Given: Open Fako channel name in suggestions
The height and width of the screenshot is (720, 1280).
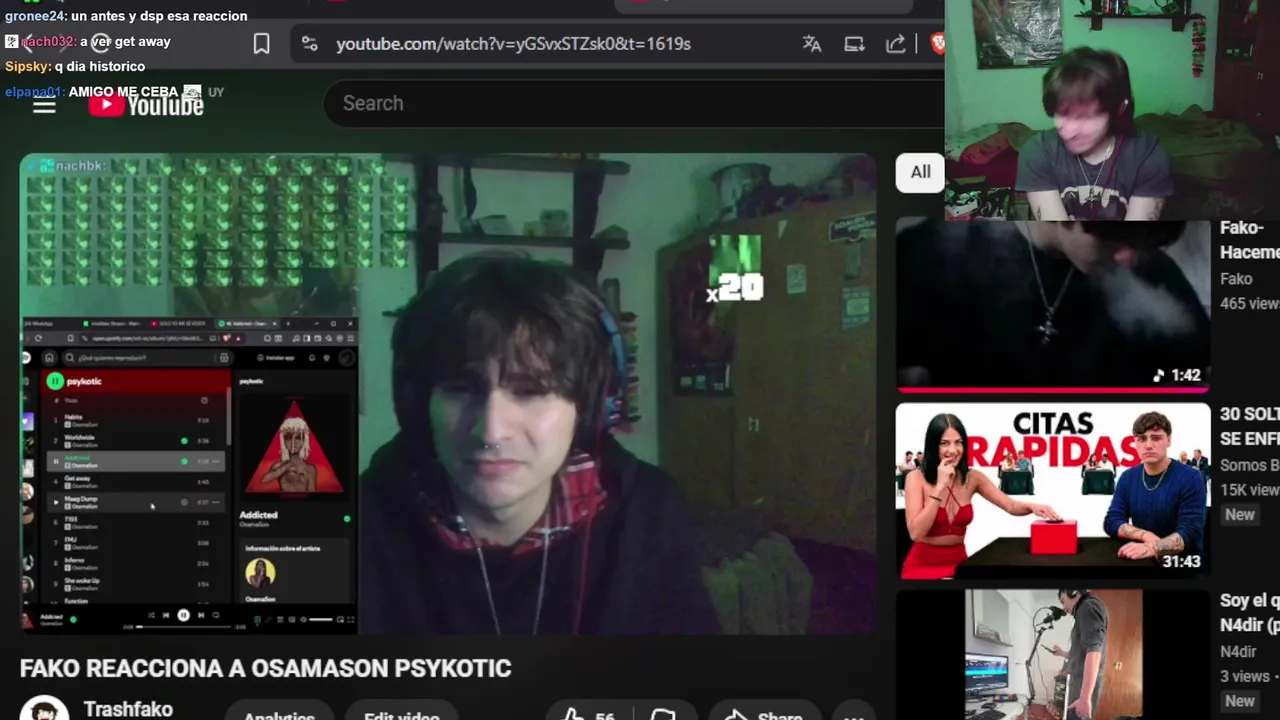Looking at the screenshot, I should click(x=1236, y=279).
